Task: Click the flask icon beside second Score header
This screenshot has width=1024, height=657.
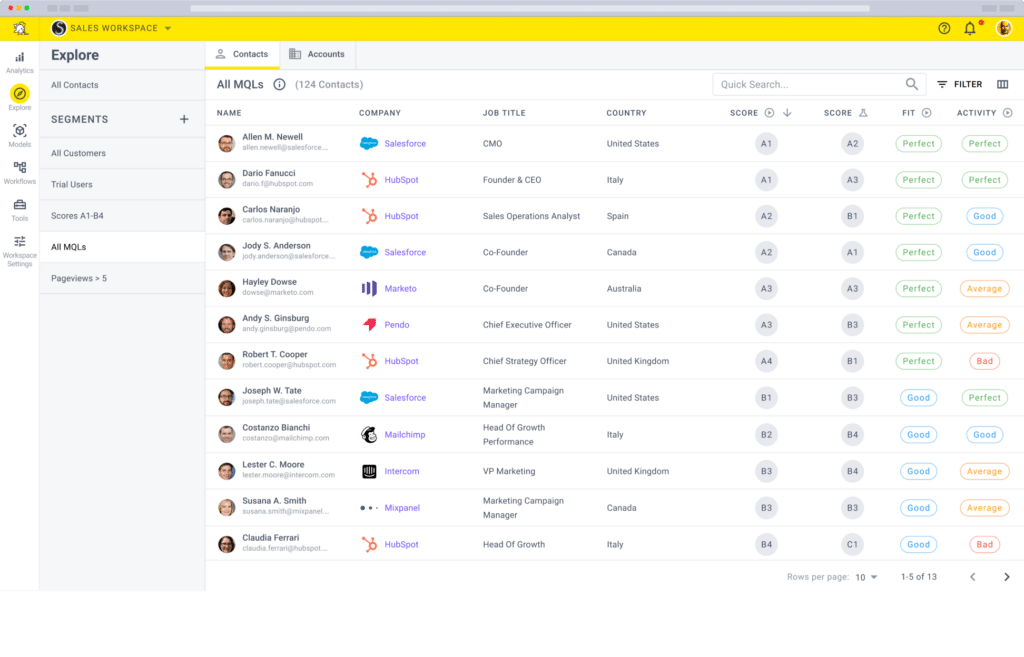Action: coord(863,113)
